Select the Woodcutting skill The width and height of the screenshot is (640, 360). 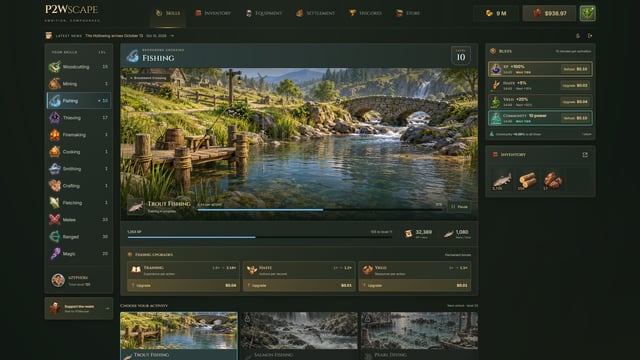(79, 67)
